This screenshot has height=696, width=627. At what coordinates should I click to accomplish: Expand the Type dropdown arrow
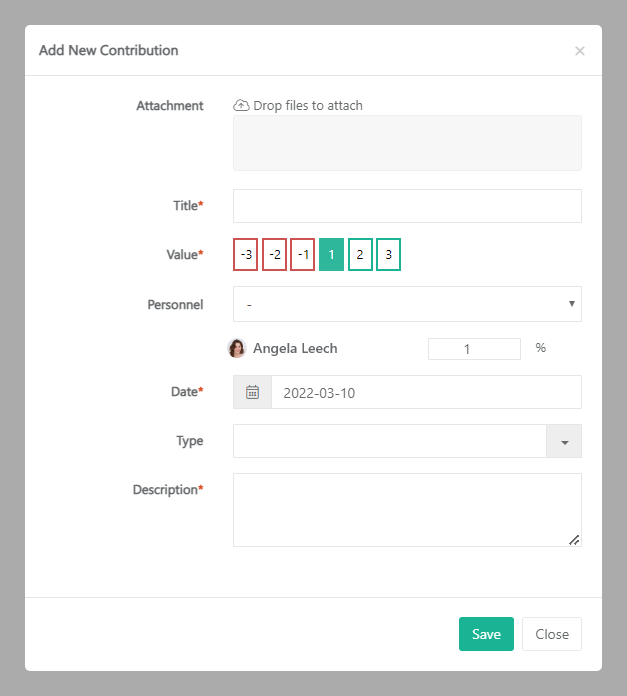coord(564,441)
